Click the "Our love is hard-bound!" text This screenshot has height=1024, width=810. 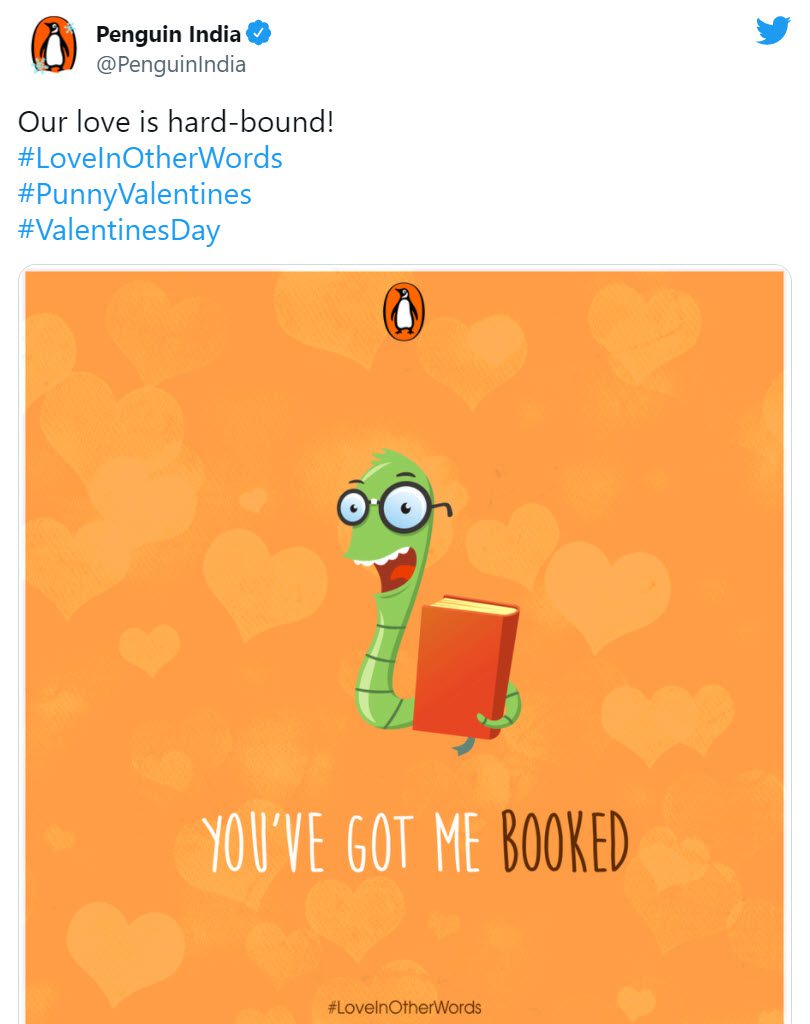pos(176,122)
